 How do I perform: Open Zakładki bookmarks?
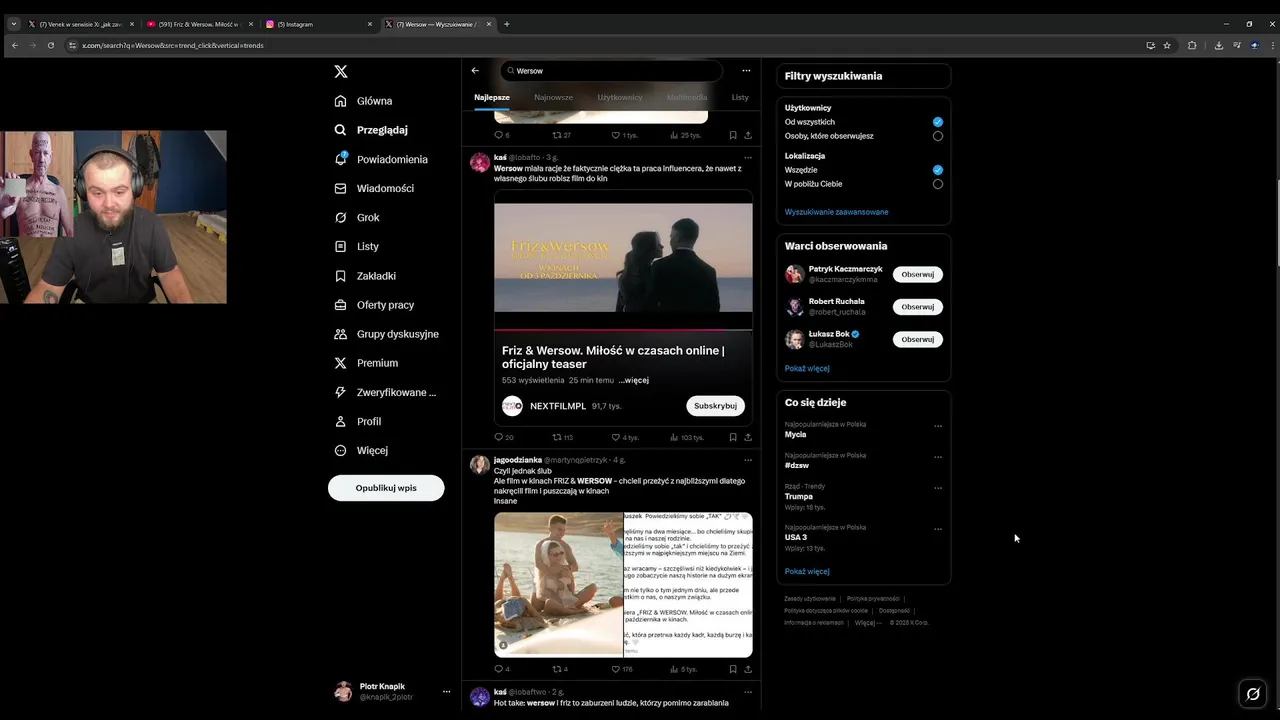(365, 275)
